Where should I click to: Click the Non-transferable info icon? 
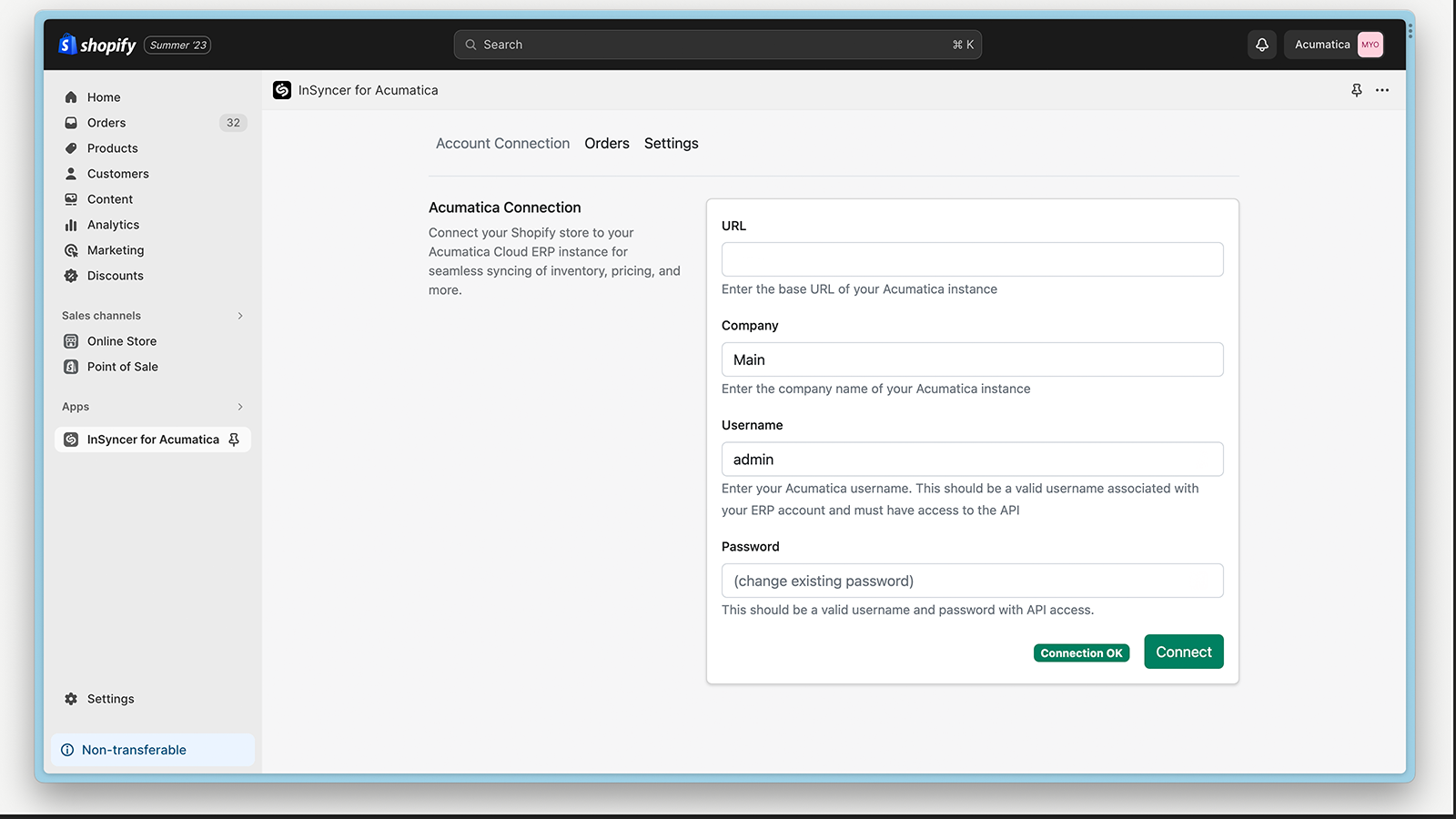[x=67, y=750]
